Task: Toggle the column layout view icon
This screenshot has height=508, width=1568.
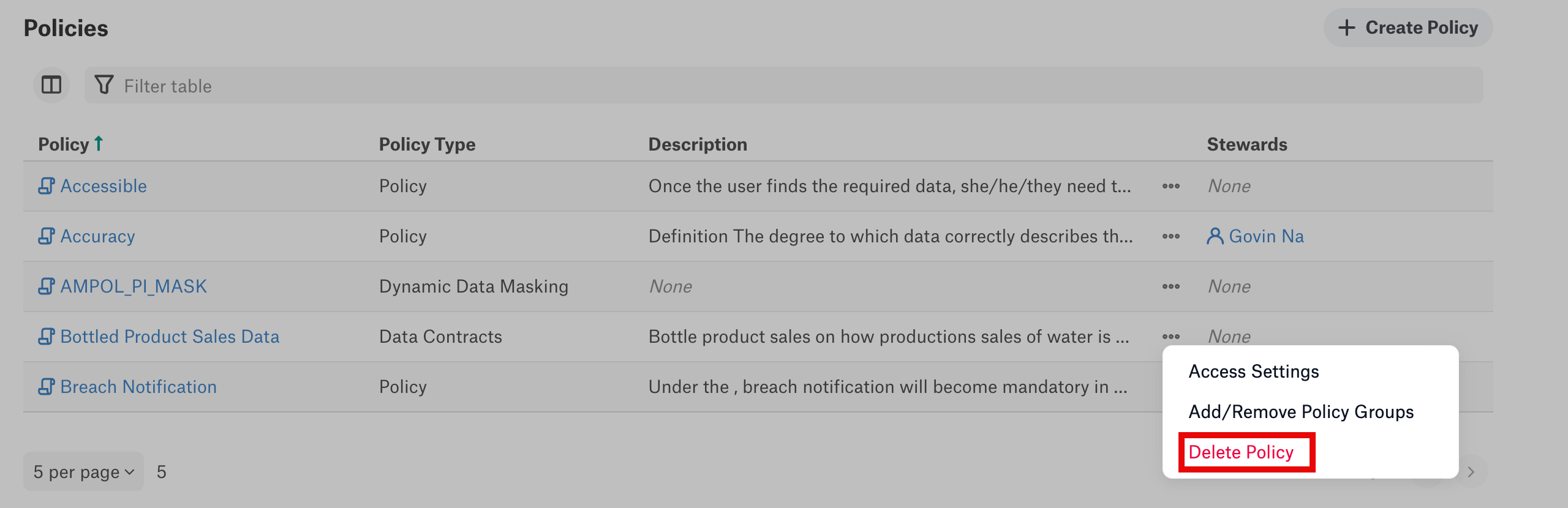Action: pyautogui.click(x=51, y=85)
